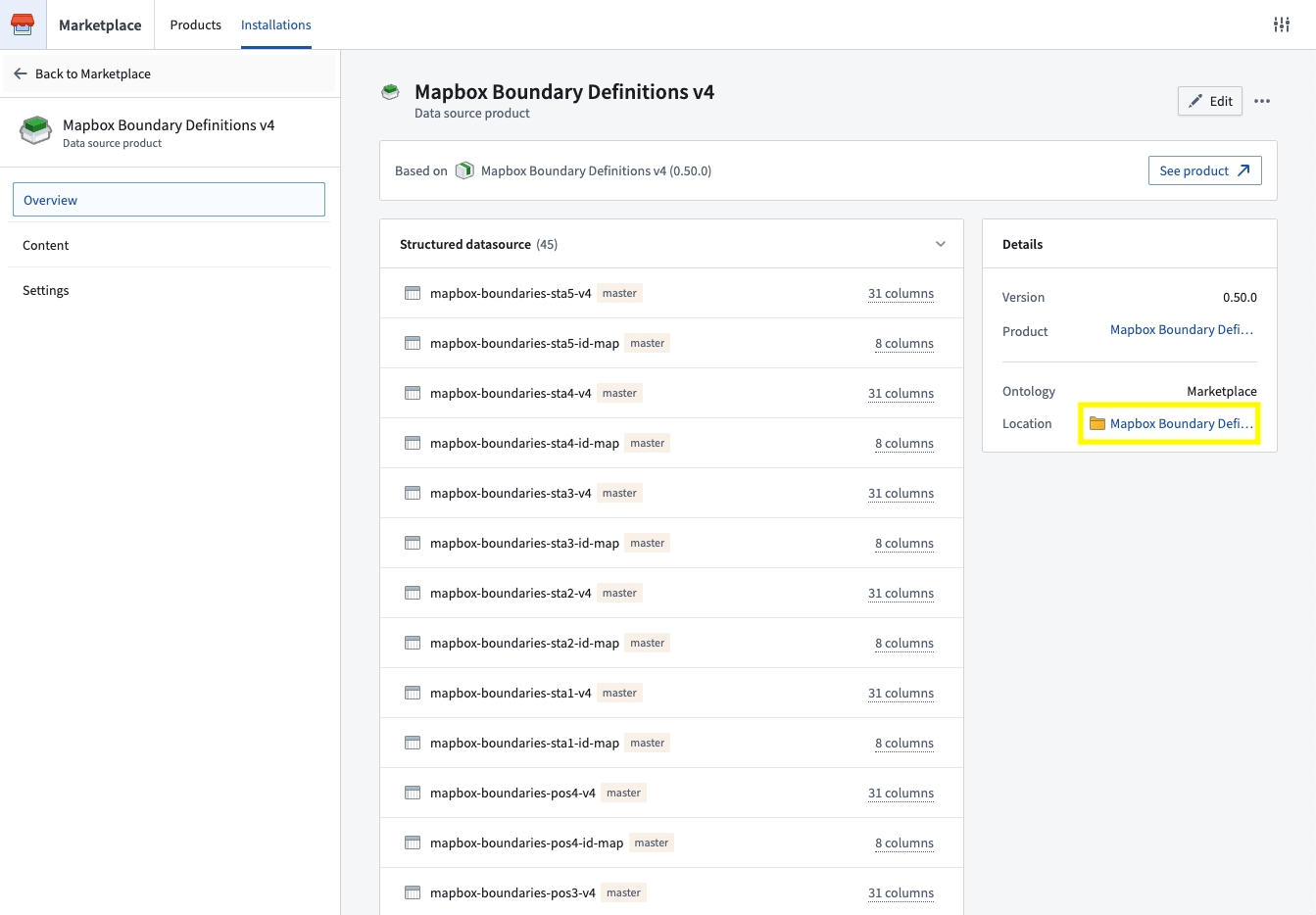Screen dimensions: 1316x915
Task: Click the green box icon in the sidebar header
Action: [36, 130]
